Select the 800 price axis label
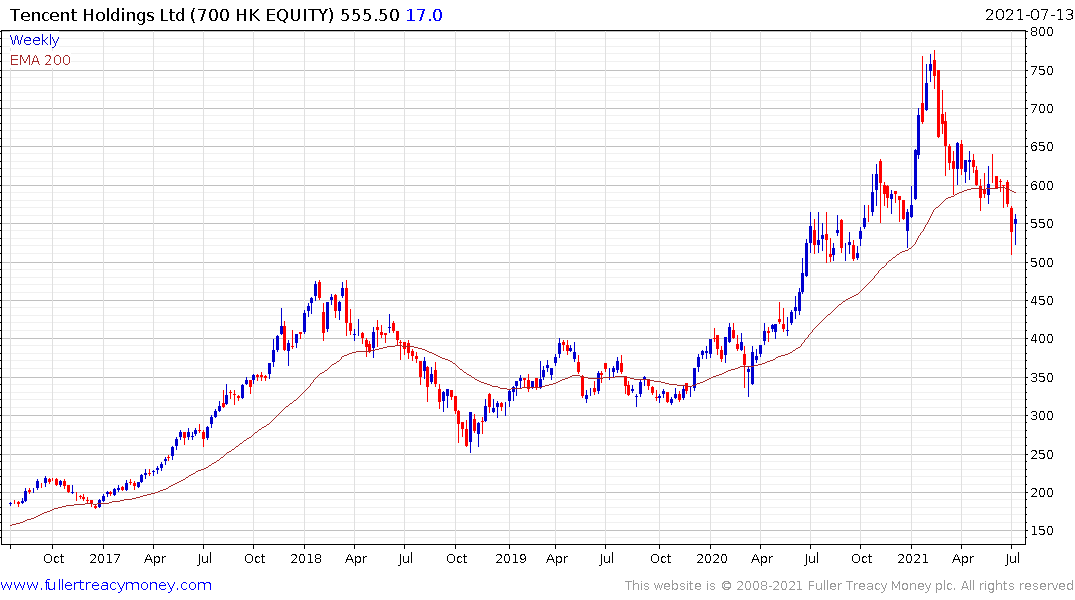Screen dimensions: 1075x600 point(1042,32)
